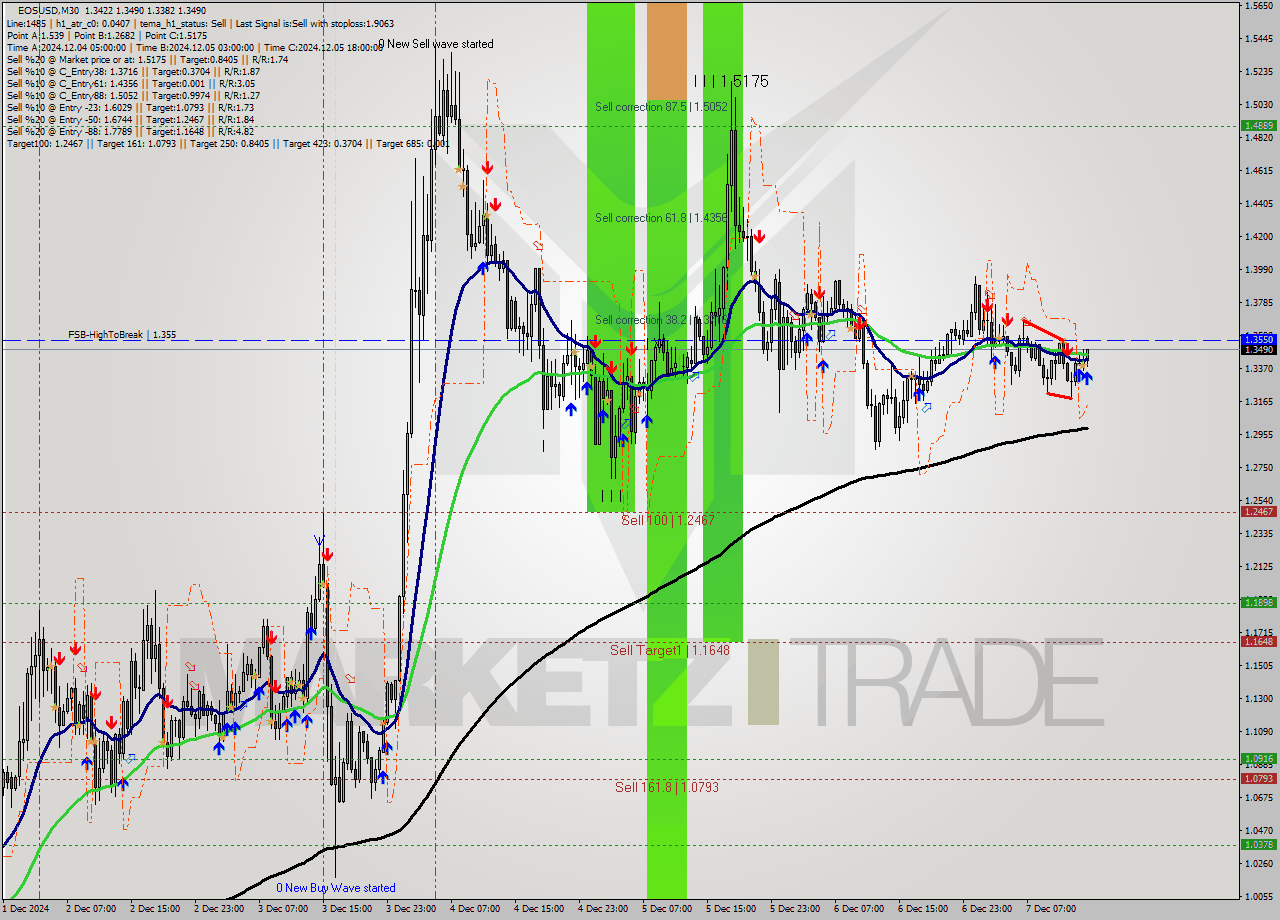
Task: Click the '5 Dec 23:00' time axis label
Action: tap(796, 909)
